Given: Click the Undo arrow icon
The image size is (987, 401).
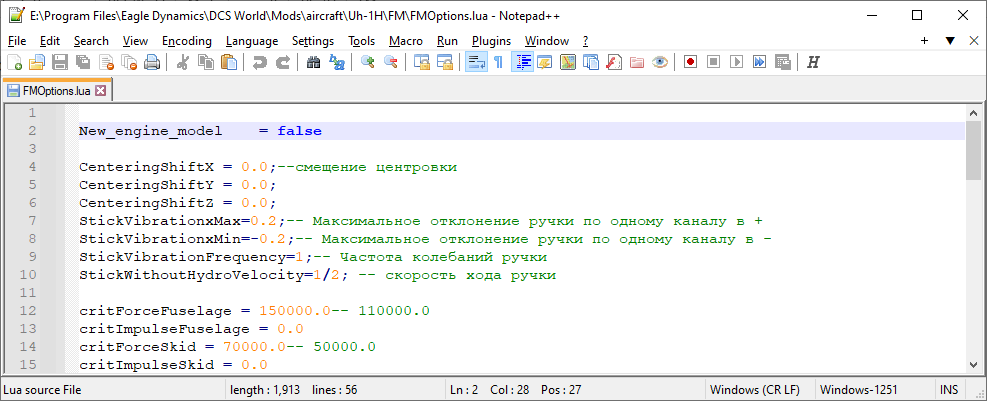Looking at the screenshot, I should [x=259, y=62].
